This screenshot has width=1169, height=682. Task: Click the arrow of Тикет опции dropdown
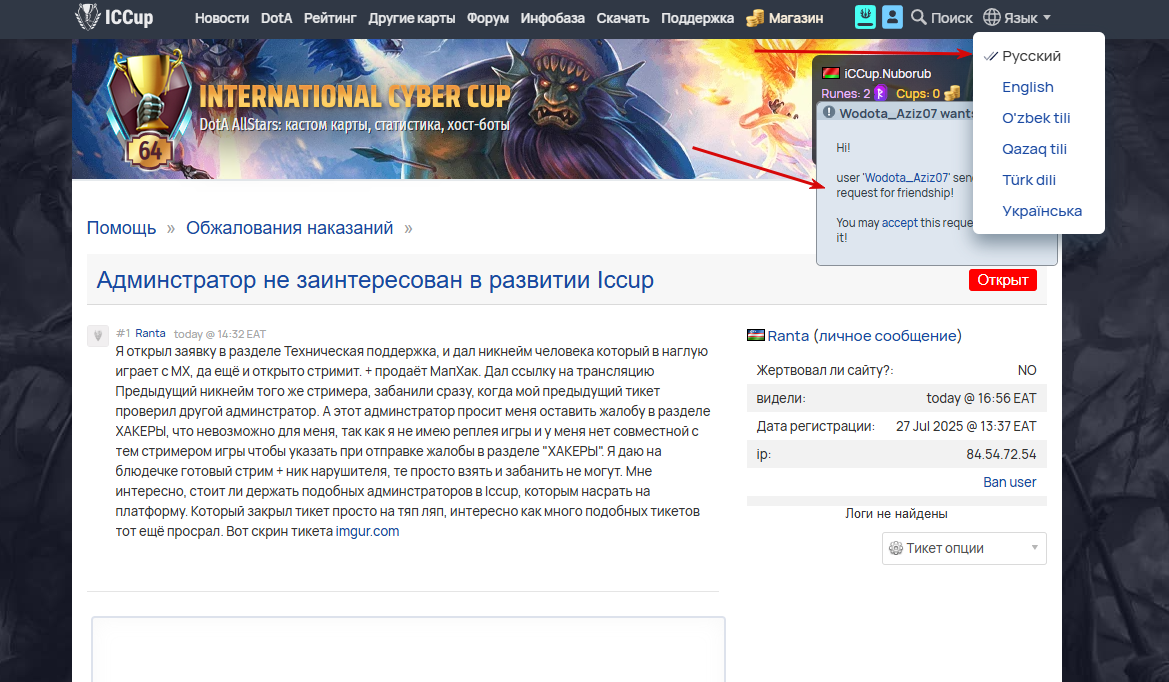coord(1035,548)
